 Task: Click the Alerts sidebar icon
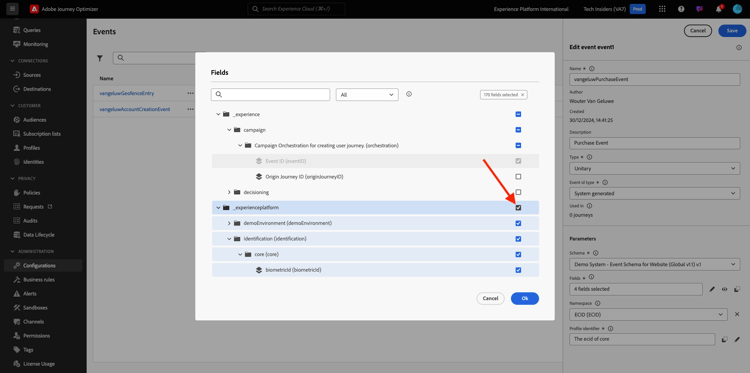click(x=17, y=294)
